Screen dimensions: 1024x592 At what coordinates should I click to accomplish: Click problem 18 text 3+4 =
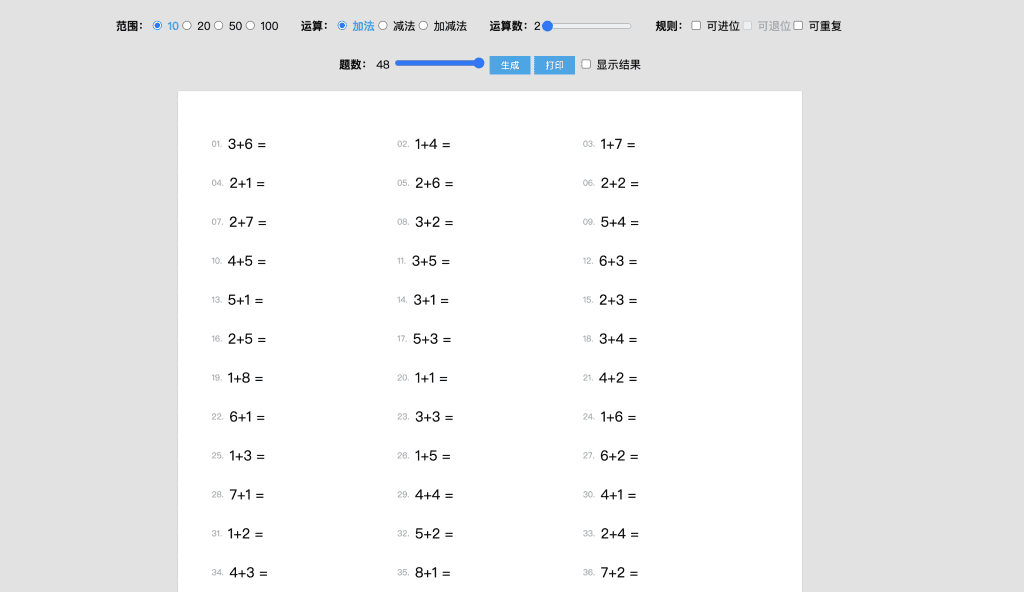click(x=618, y=340)
